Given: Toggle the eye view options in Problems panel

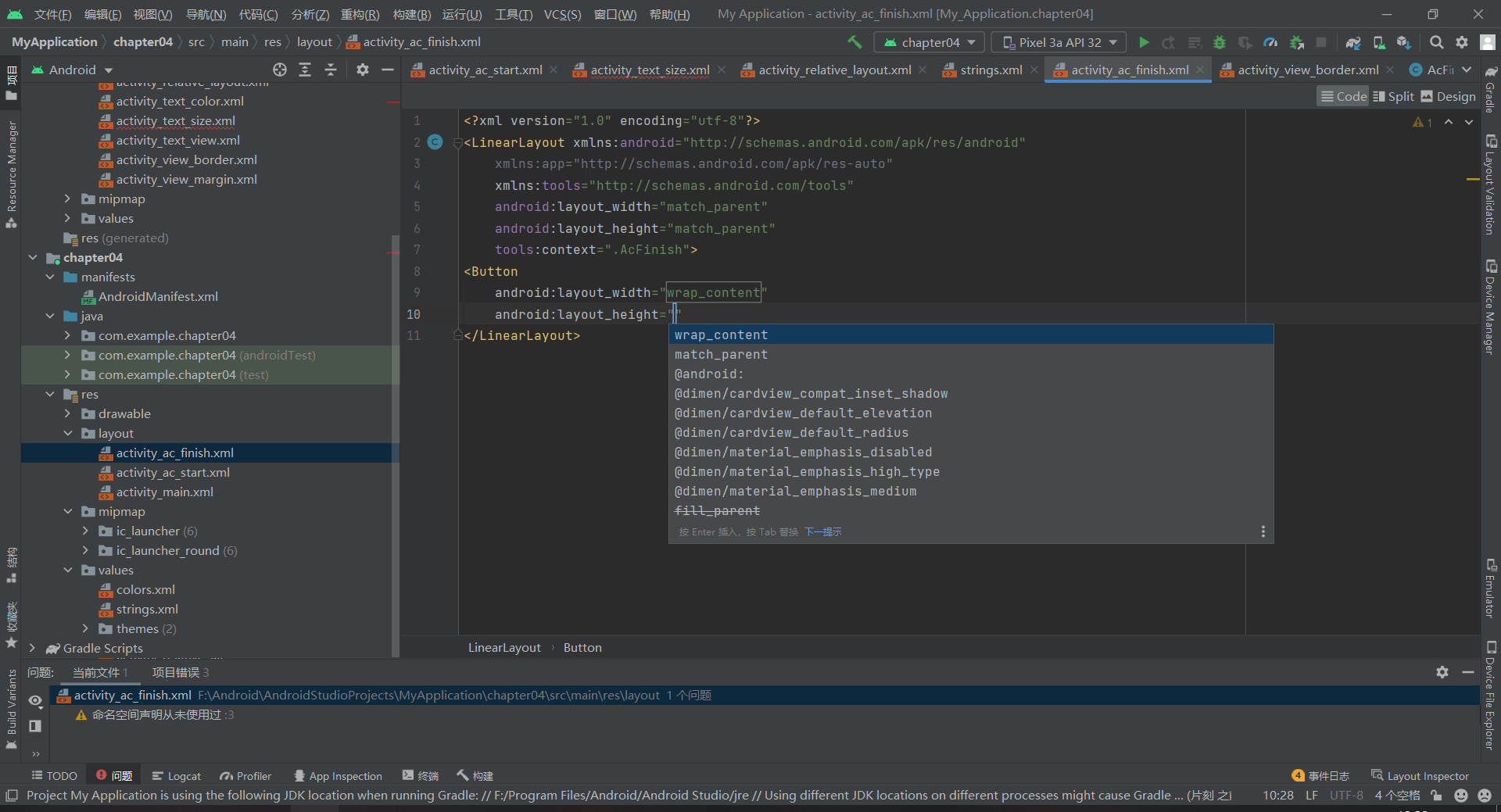Looking at the screenshot, I should 35,700.
